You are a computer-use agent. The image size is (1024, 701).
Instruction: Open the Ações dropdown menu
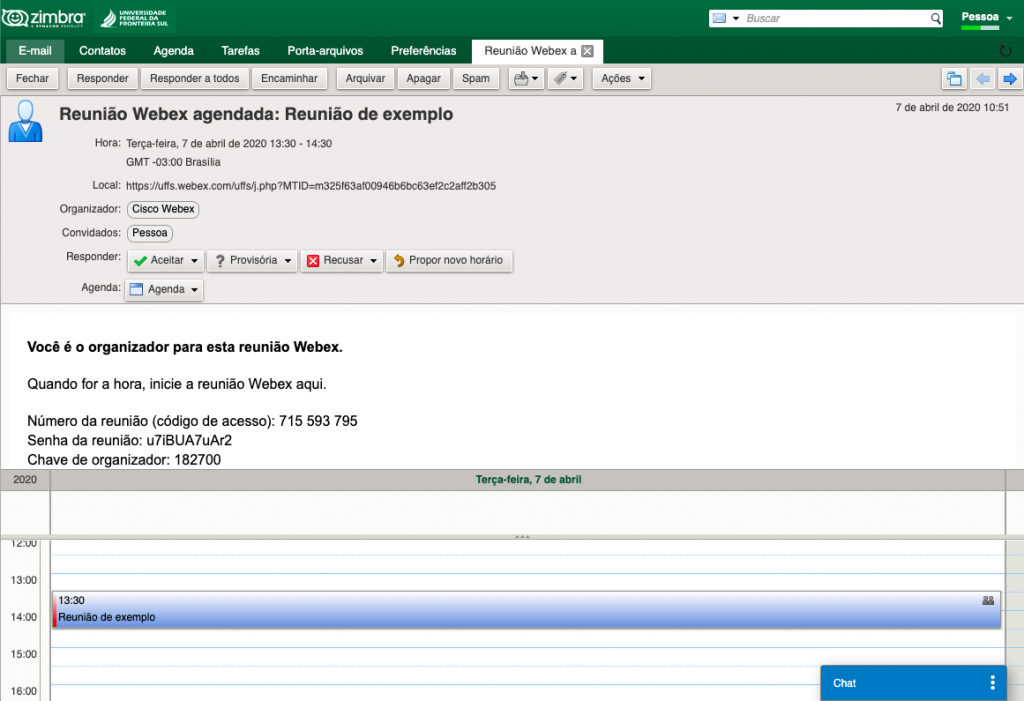[621, 78]
